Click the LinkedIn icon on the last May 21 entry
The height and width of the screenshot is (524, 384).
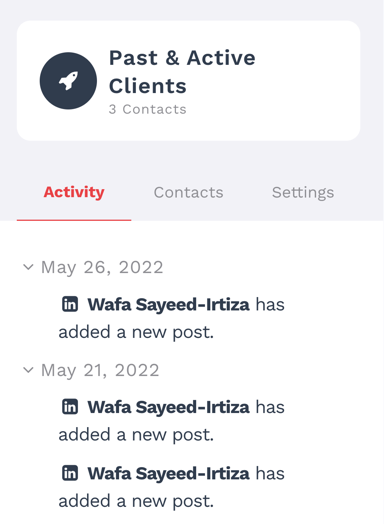pyautogui.click(x=70, y=473)
